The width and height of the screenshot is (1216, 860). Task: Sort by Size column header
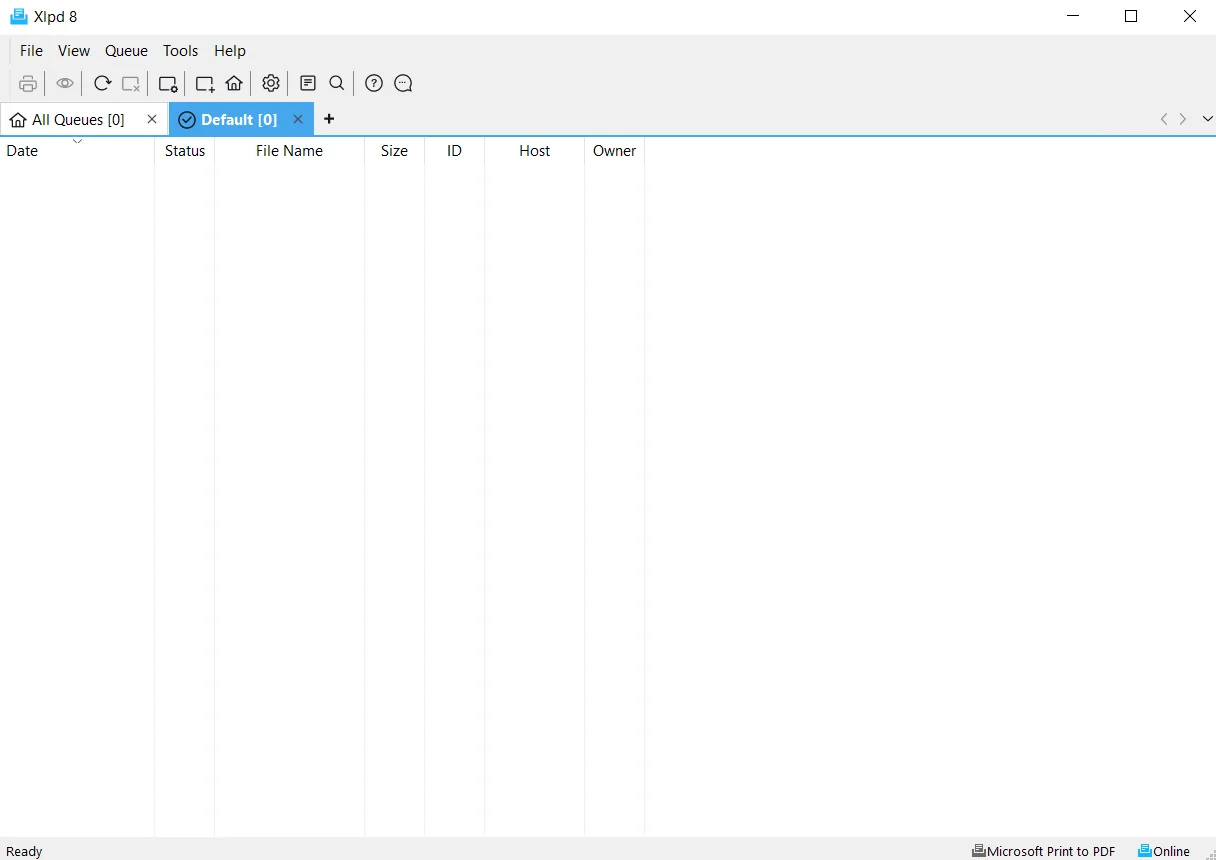point(395,151)
